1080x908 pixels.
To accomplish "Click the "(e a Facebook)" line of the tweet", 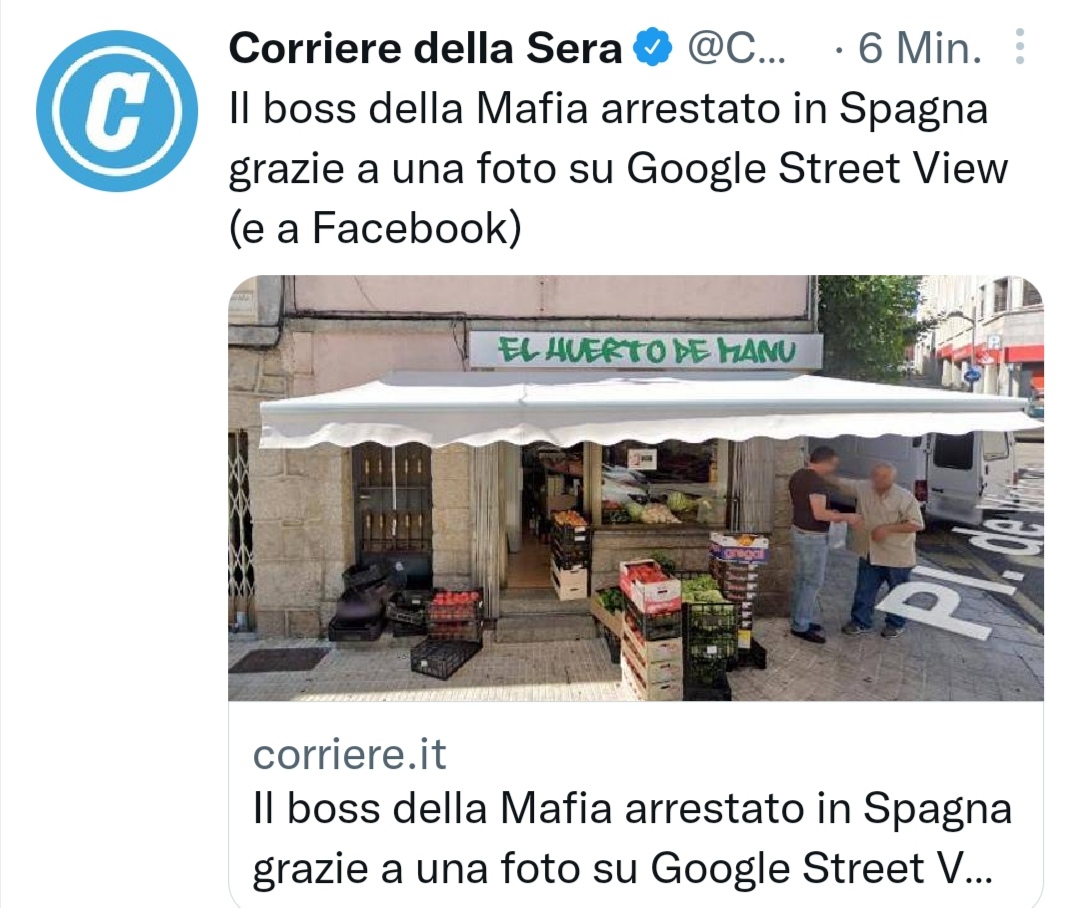I will pyautogui.click(x=375, y=228).
